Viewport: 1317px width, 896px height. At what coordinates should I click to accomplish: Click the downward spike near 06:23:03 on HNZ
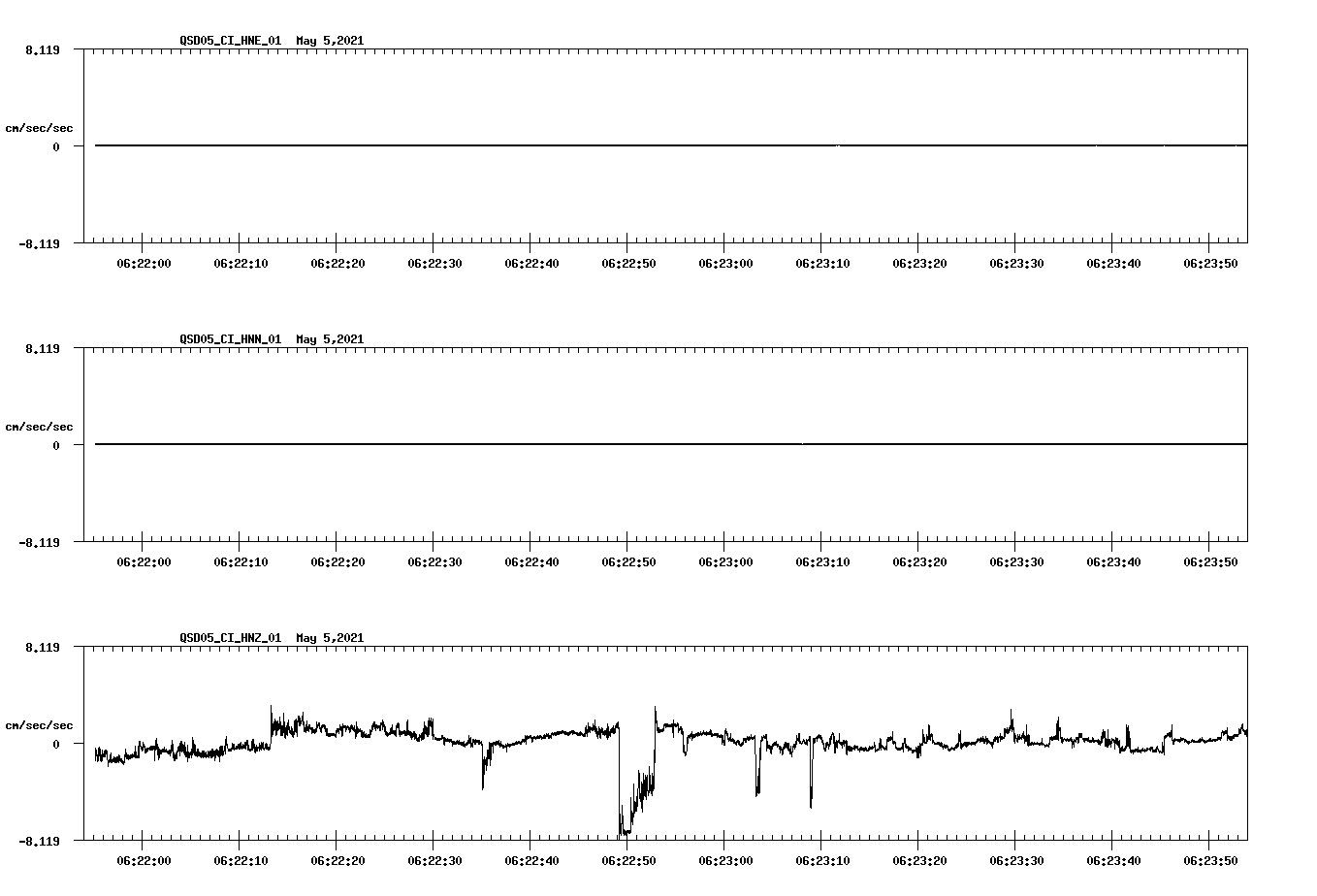[x=755, y=785]
